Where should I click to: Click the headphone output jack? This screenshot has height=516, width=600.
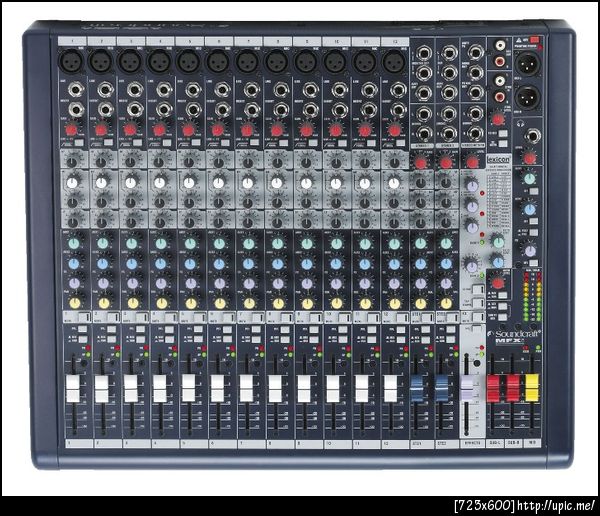pyautogui.click(x=533, y=136)
